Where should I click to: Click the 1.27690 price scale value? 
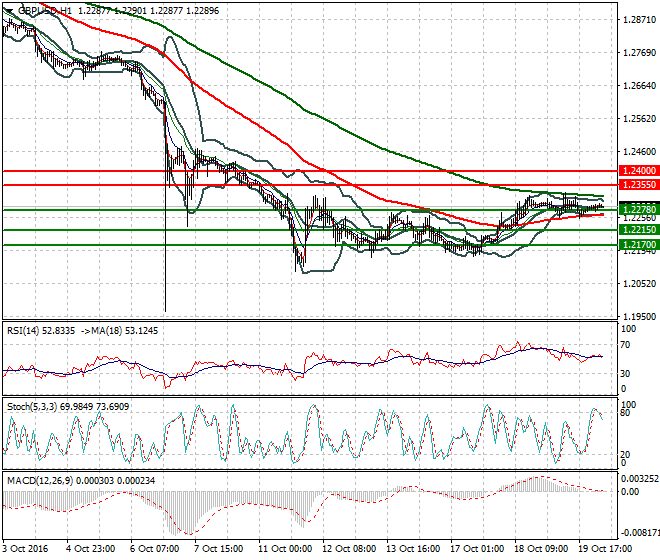(x=639, y=53)
